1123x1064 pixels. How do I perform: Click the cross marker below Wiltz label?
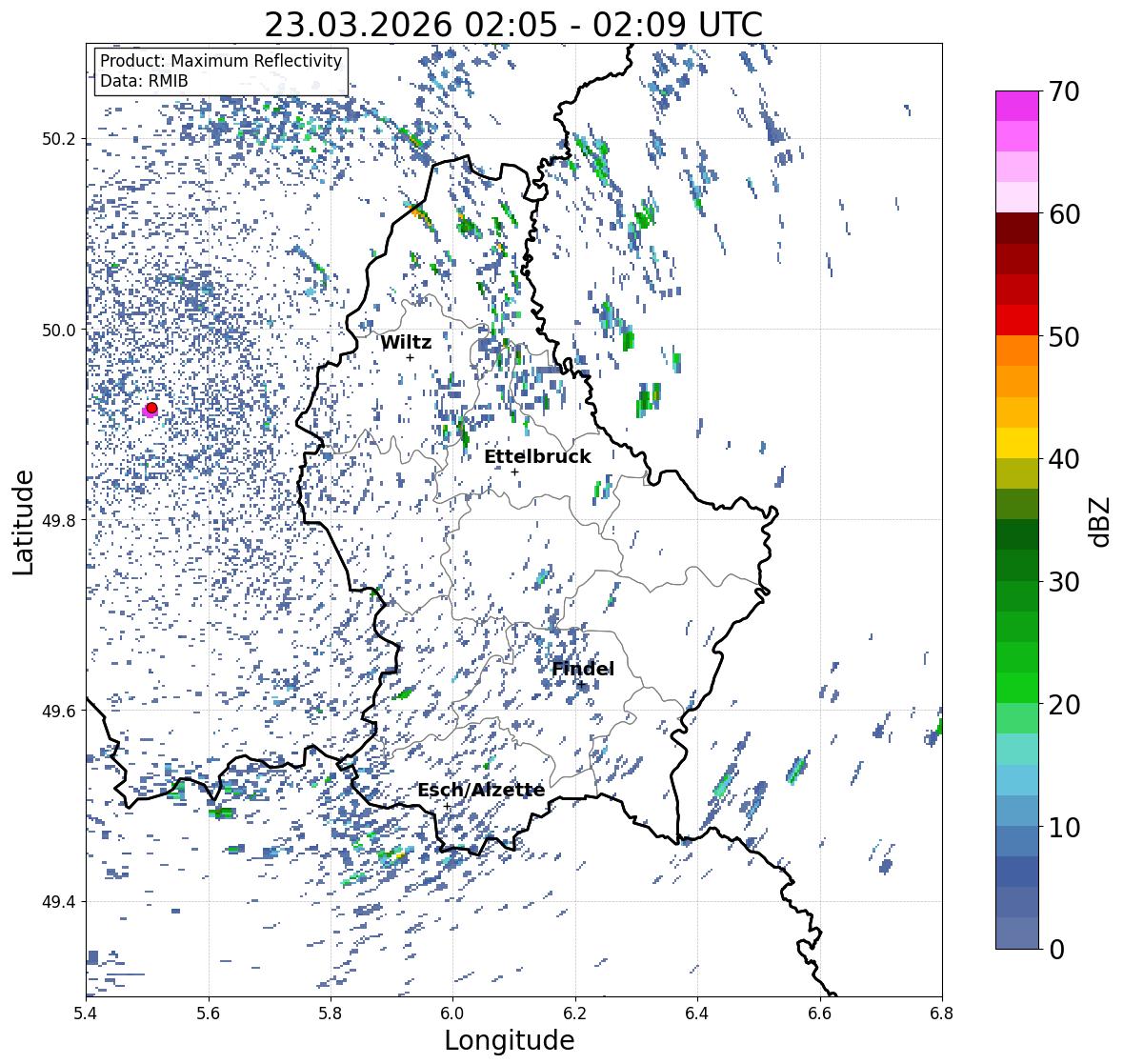(410, 357)
